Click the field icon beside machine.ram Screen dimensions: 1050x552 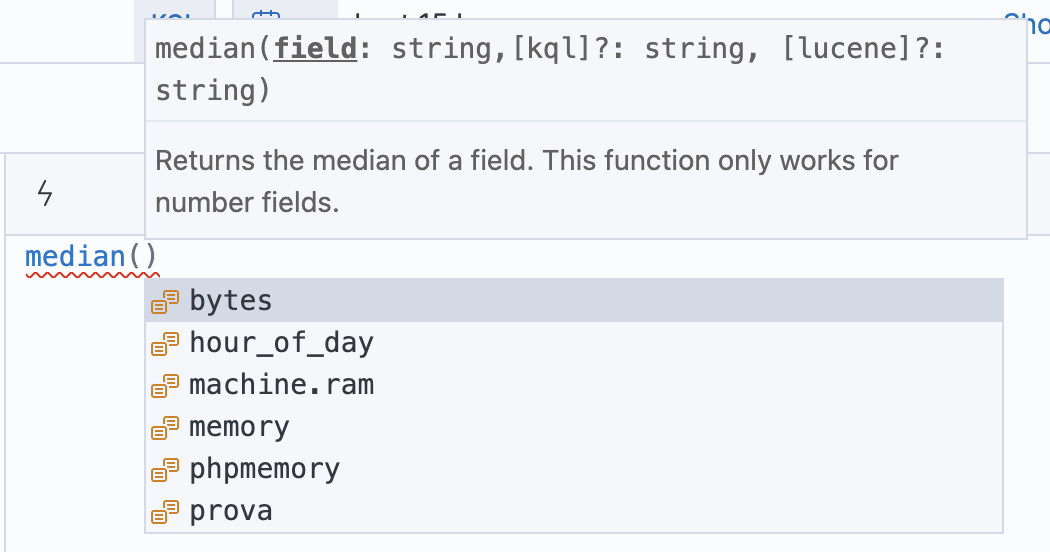click(165, 386)
